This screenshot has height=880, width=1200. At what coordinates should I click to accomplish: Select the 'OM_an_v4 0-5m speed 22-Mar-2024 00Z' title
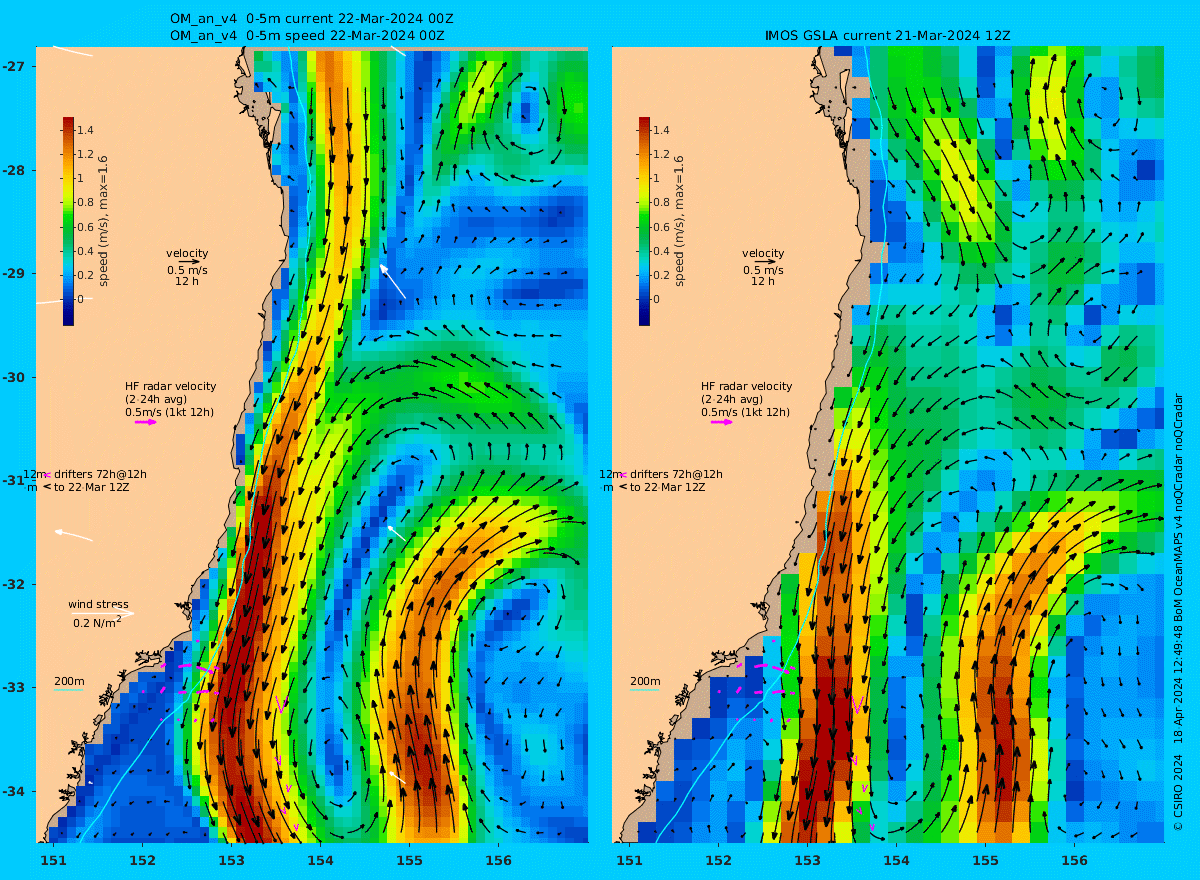click(x=307, y=36)
